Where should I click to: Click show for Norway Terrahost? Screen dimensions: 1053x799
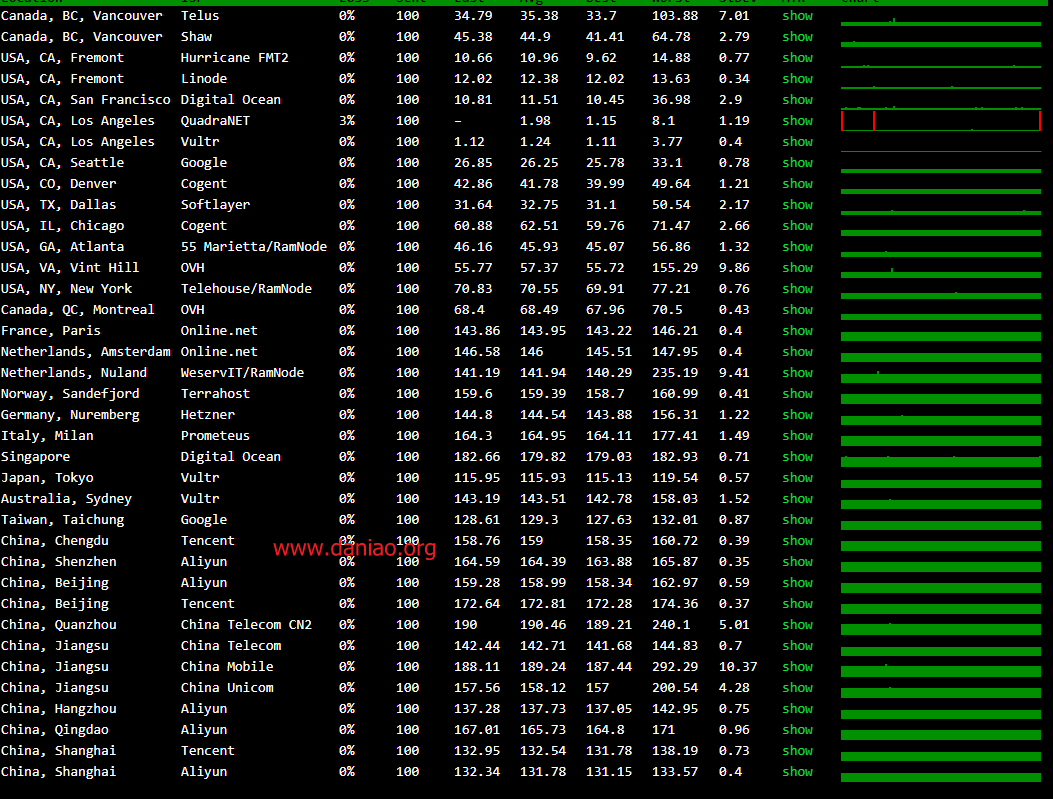797,393
